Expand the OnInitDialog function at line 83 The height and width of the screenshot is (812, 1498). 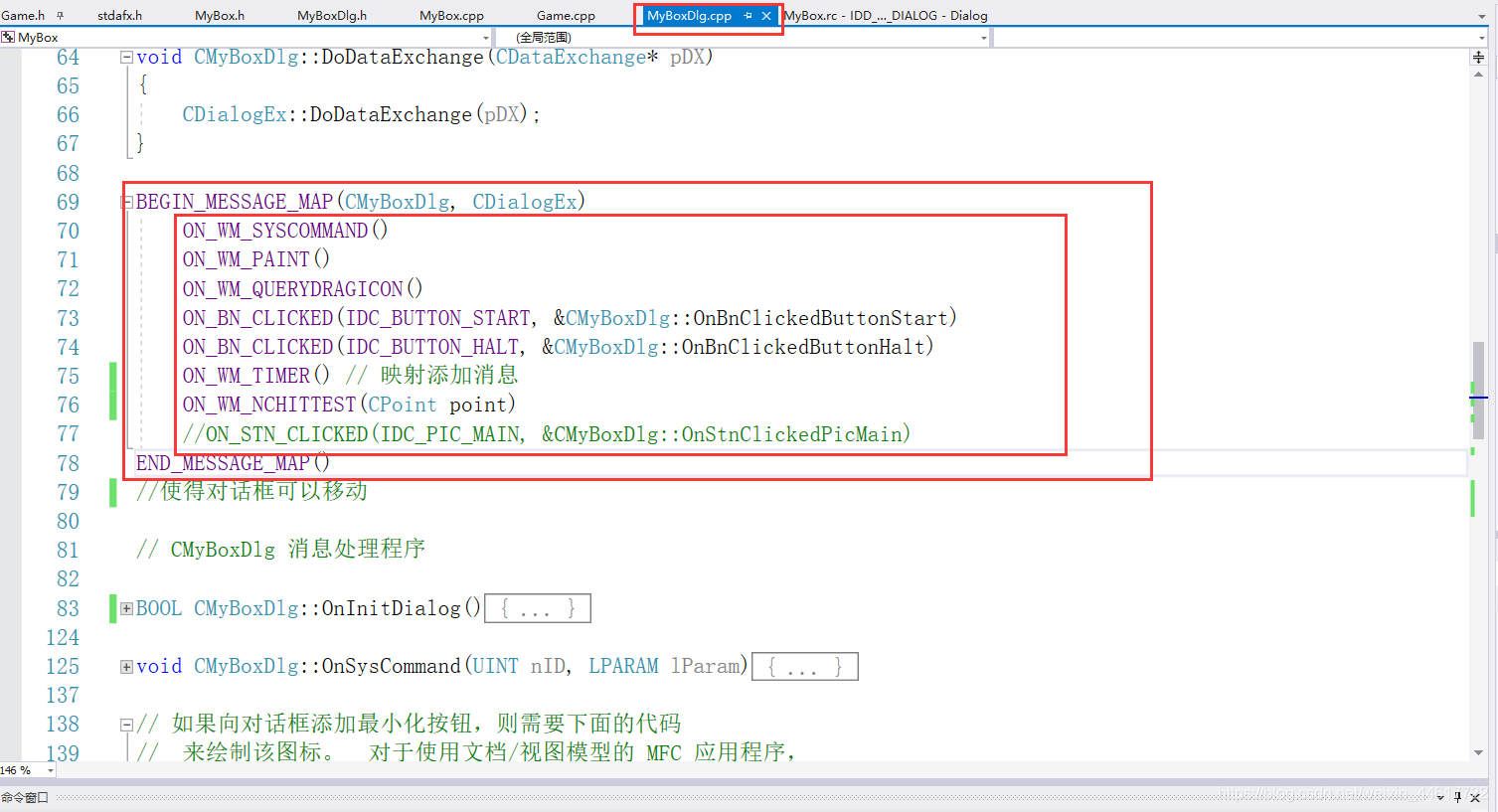(x=126, y=608)
